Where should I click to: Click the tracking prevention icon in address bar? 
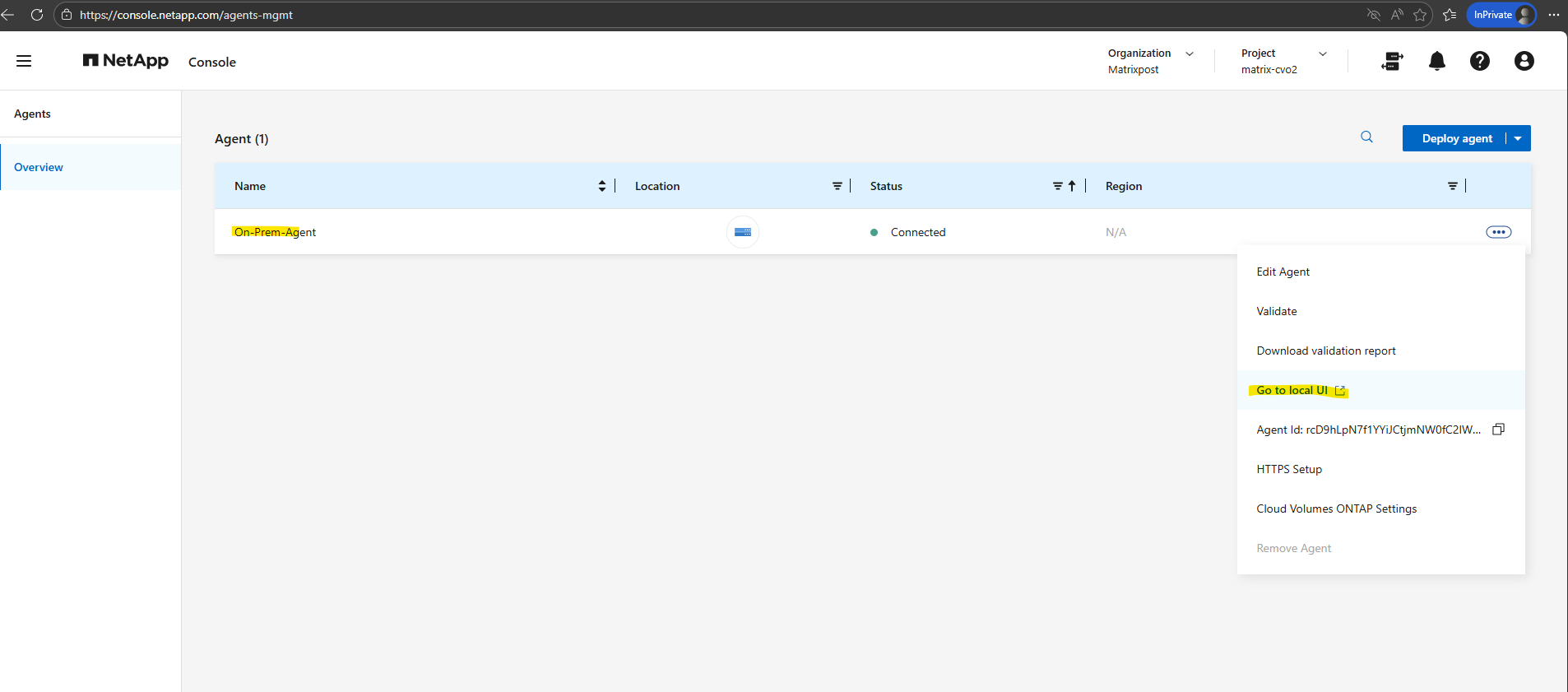click(1373, 15)
